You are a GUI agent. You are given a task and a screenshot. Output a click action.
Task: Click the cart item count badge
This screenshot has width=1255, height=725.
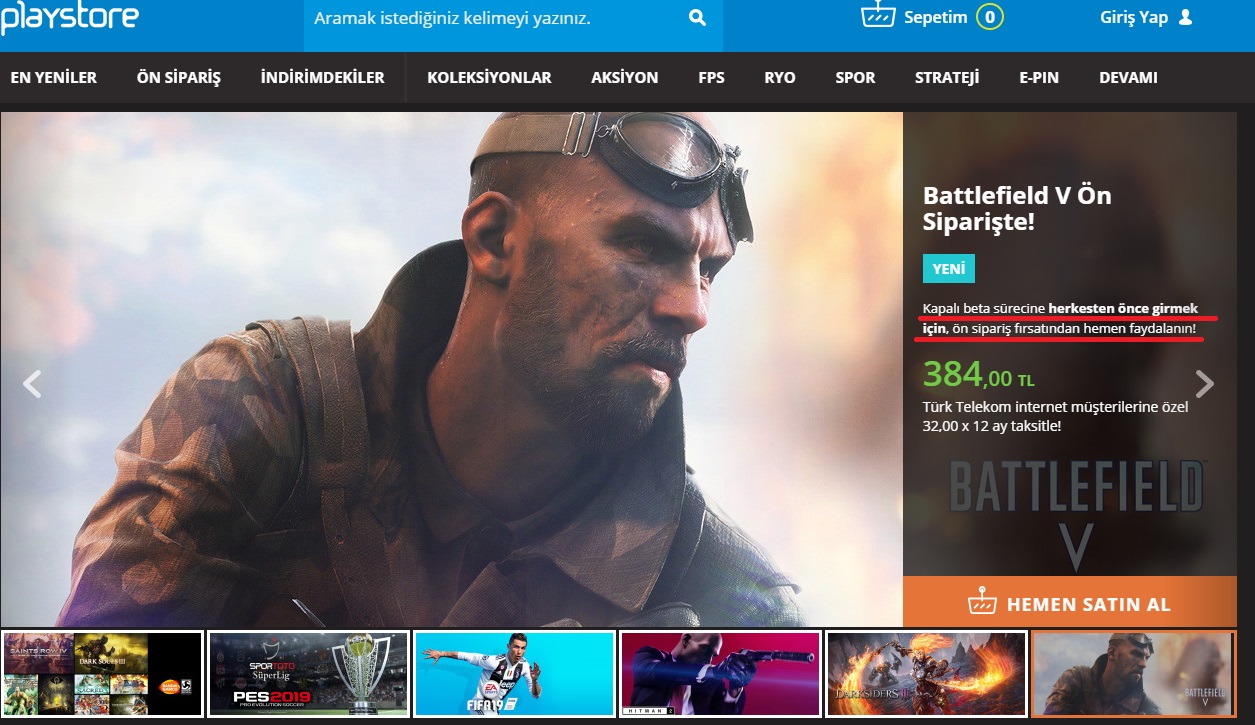pos(990,17)
